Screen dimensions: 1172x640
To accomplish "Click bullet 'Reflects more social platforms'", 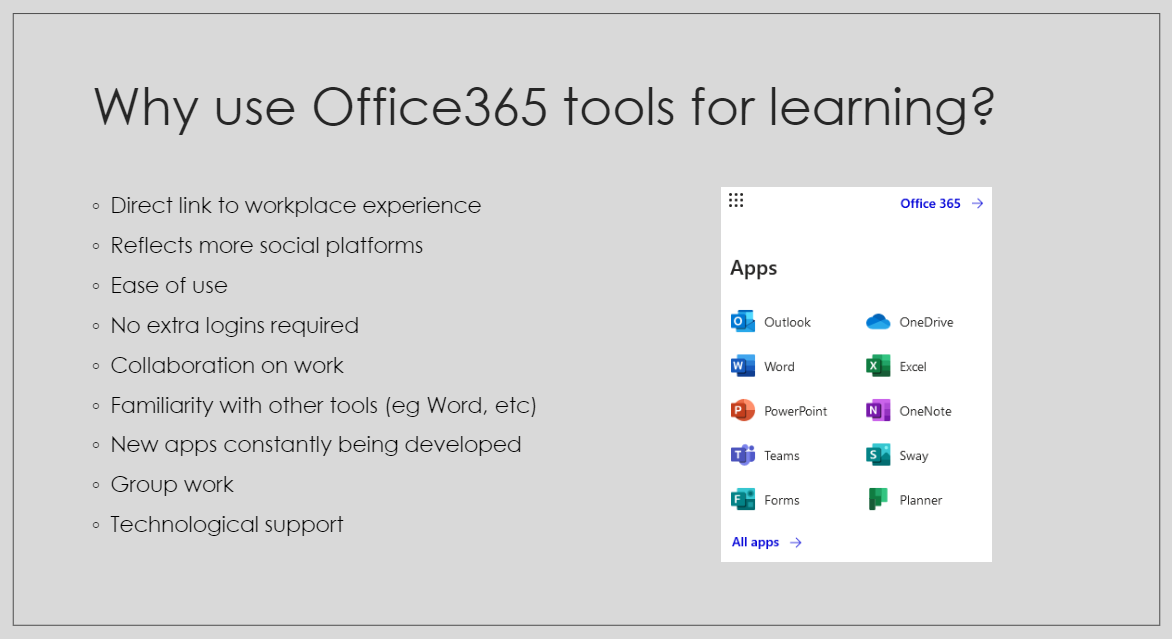I will tap(267, 245).
